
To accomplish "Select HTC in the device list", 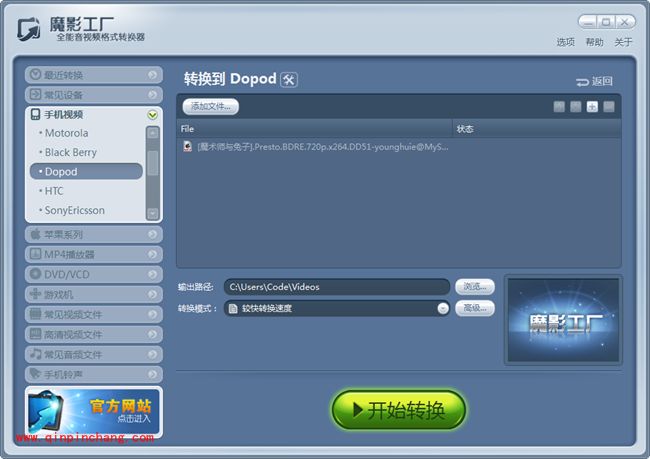I will pos(54,191).
